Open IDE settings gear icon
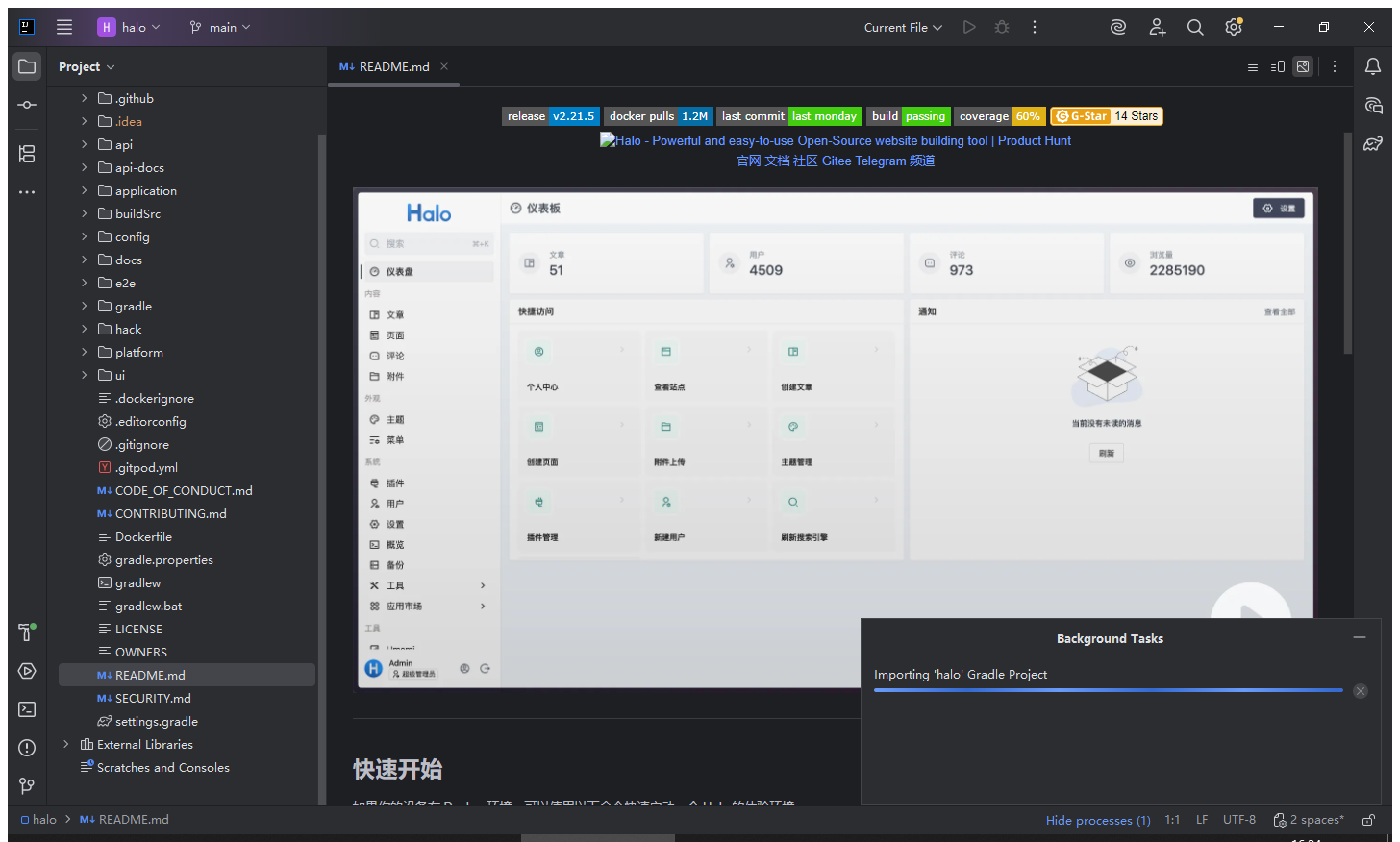1400x842 pixels. tap(1234, 27)
